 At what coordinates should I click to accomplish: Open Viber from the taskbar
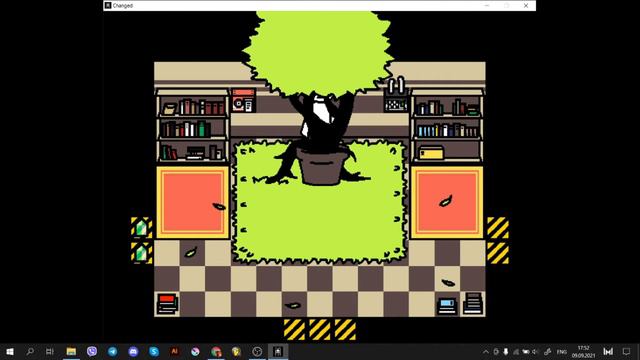point(92,351)
